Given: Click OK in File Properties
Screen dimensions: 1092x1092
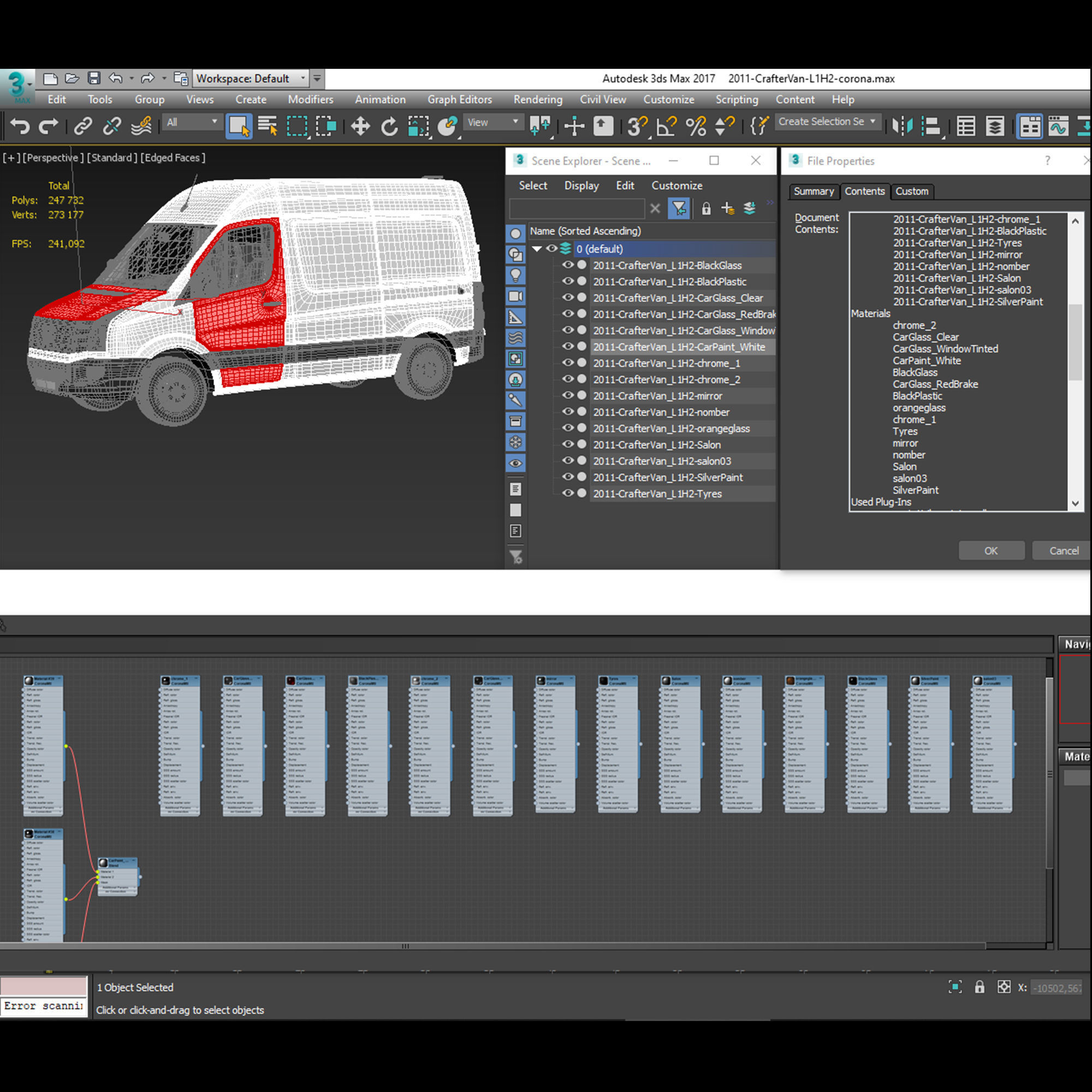Looking at the screenshot, I should coord(991,550).
